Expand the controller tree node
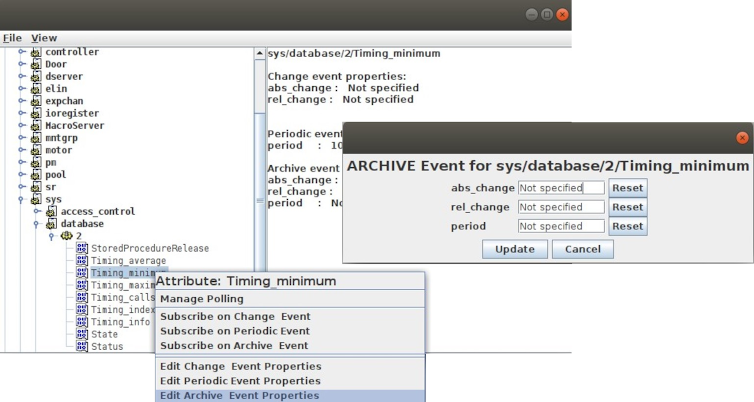The image size is (754, 402). point(21,51)
